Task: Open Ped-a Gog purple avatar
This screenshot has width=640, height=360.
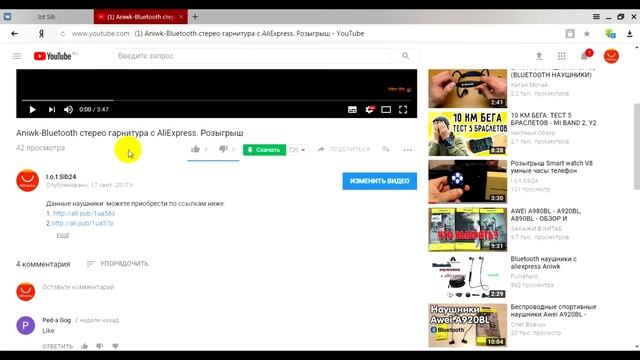Action: [25, 325]
